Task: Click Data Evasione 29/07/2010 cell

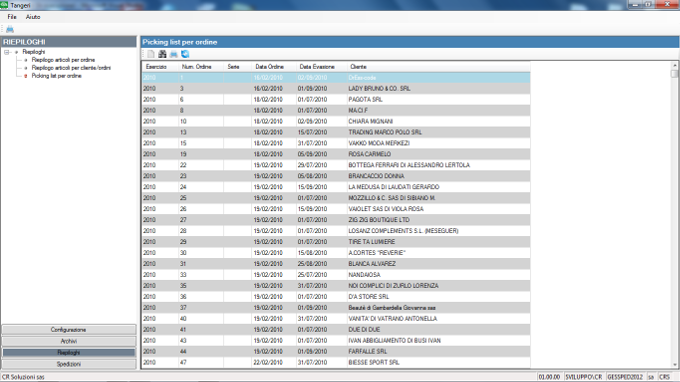Action: click(321, 165)
